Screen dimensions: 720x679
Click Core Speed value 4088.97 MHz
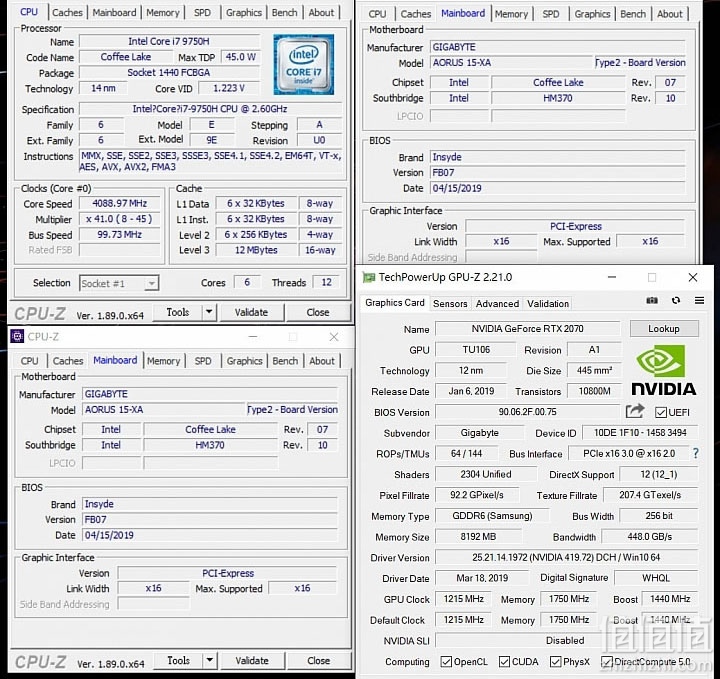click(120, 203)
